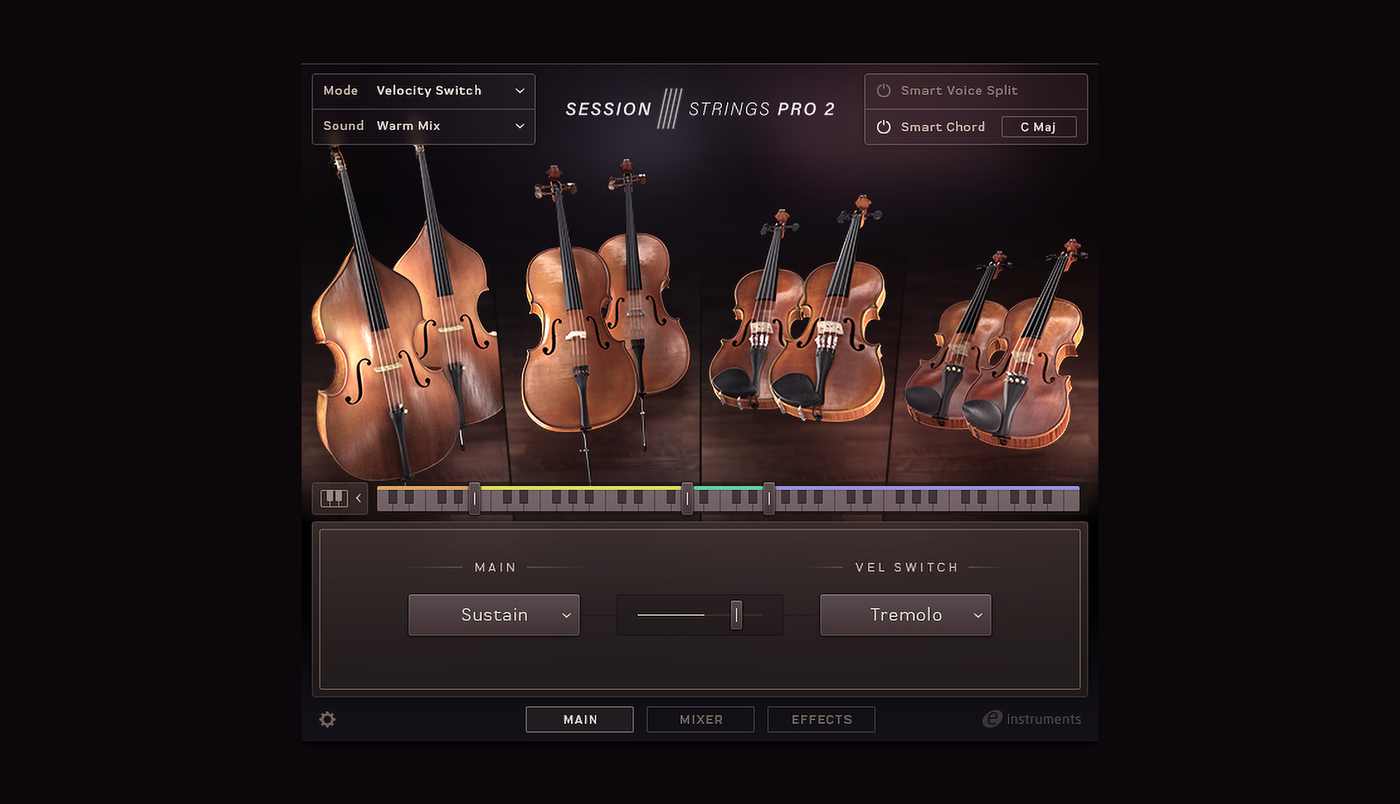This screenshot has height=804, width=1400.
Task: Open the settings gear icon
Action: [327, 719]
